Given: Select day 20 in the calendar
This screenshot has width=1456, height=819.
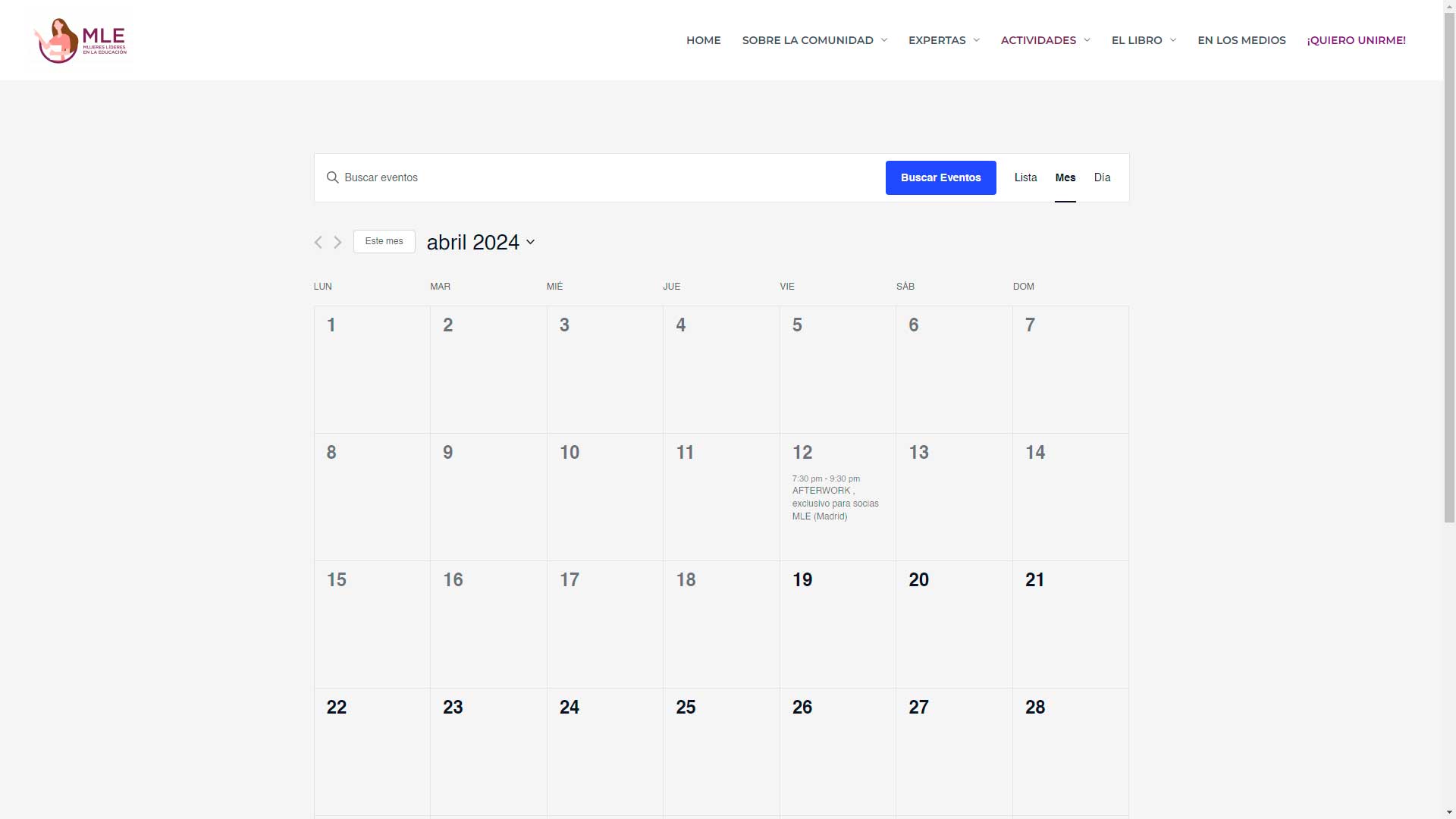Looking at the screenshot, I should click(918, 580).
